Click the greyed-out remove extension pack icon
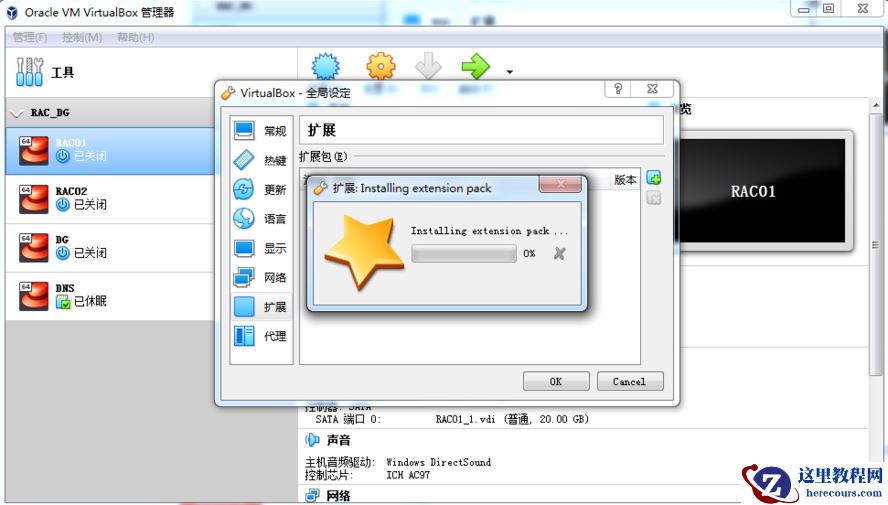Image resolution: width=888 pixels, height=505 pixels. tap(654, 198)
